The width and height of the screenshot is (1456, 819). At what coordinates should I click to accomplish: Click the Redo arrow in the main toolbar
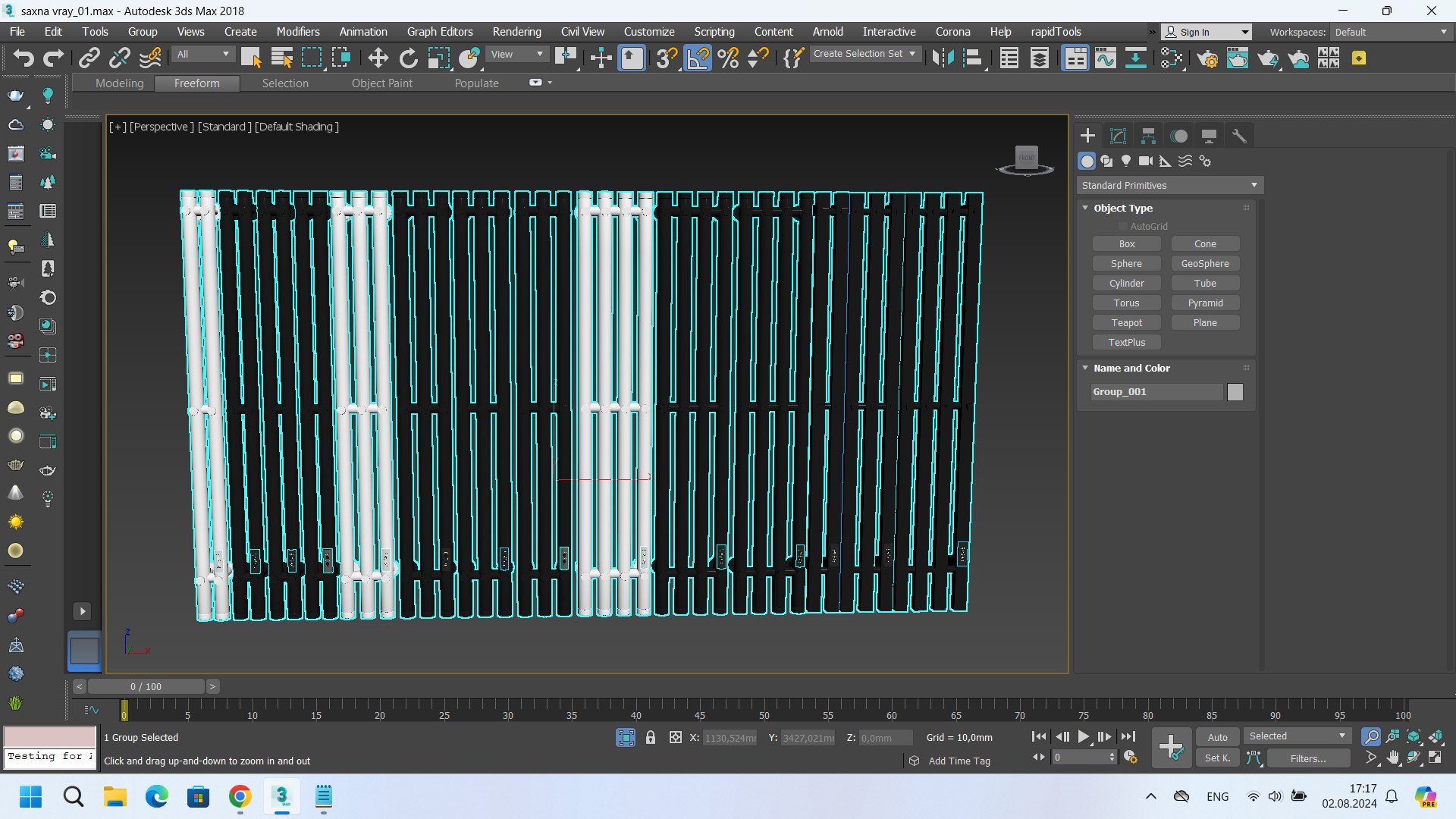pyautogui.click(x=53, y=58)
